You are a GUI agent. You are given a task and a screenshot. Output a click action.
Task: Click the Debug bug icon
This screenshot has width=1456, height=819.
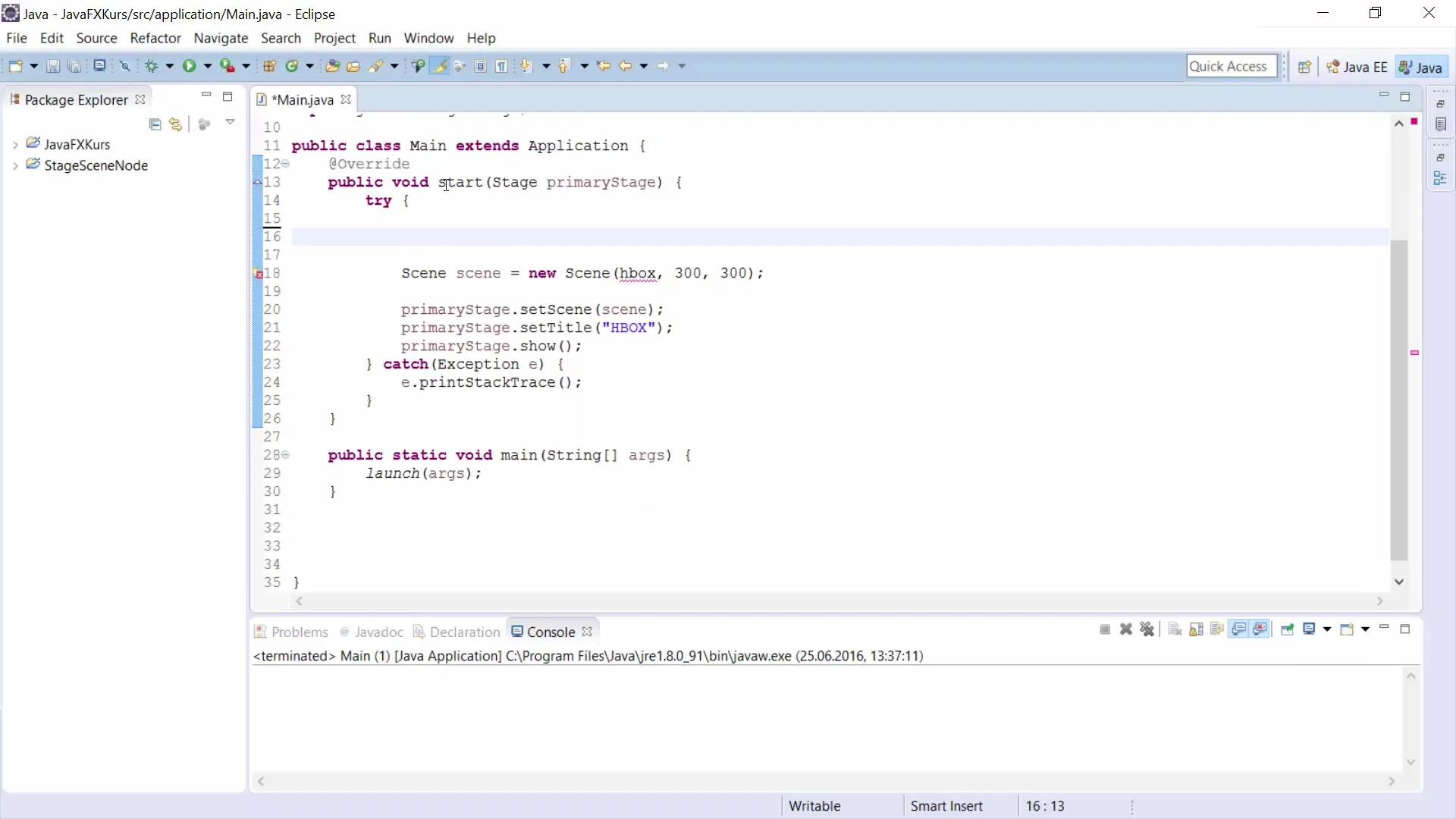coord(152,66)
